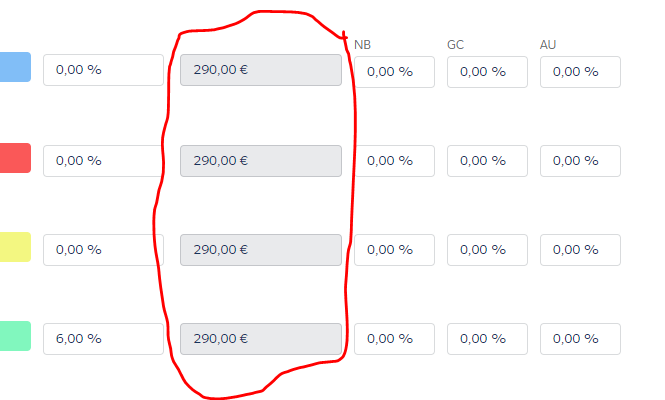665x400 pixels.
Task: Click the AU percentage field in blue row
Action: (x=580, y=71)
